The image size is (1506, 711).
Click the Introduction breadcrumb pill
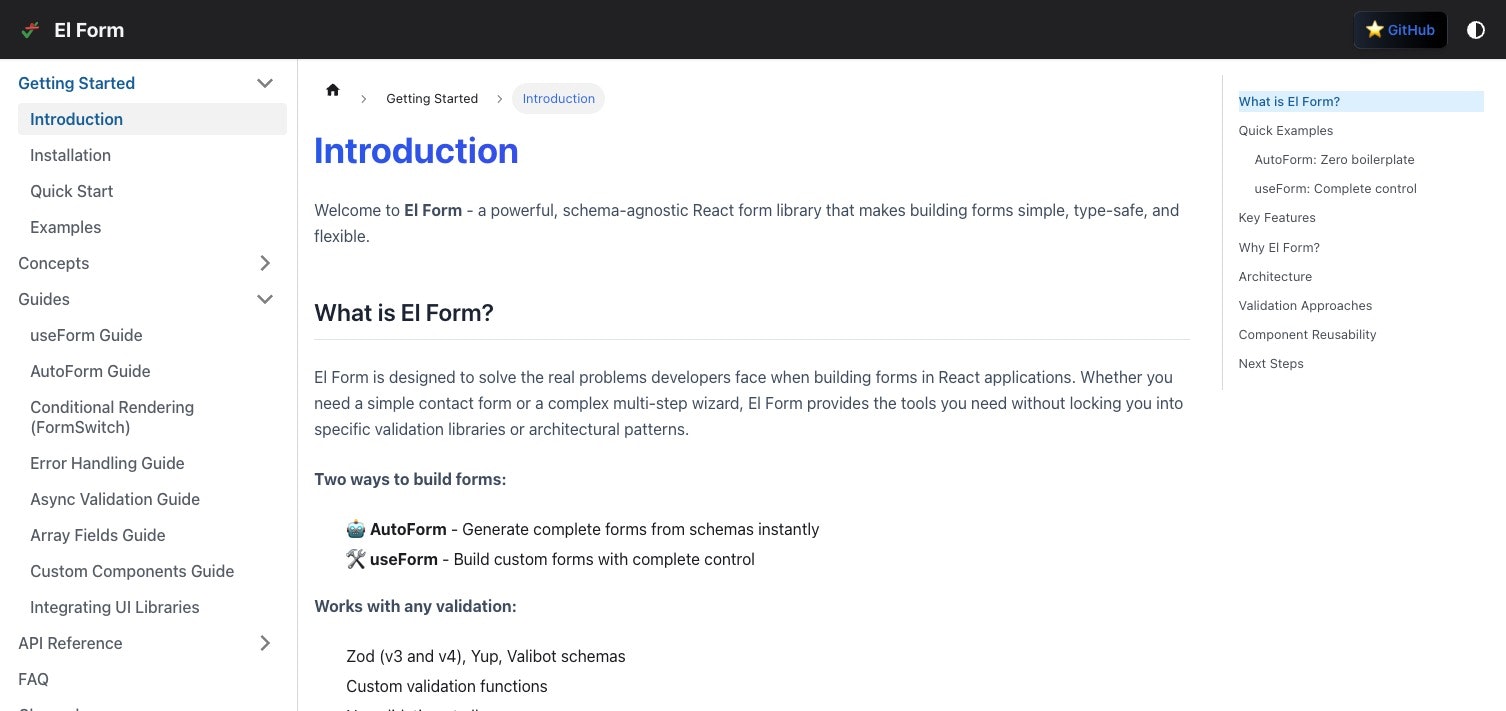(558, 98)
